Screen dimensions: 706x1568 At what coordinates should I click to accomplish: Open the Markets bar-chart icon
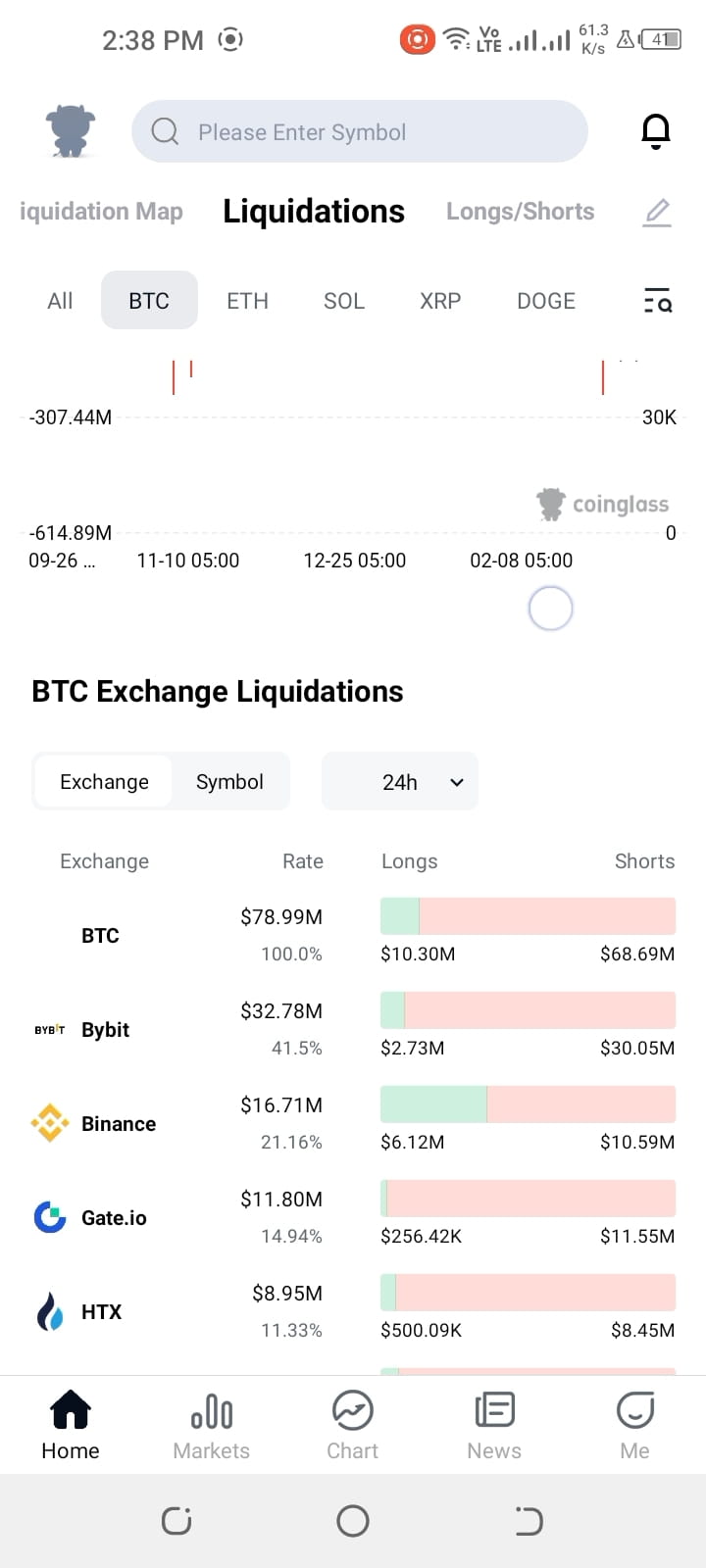212,1412
